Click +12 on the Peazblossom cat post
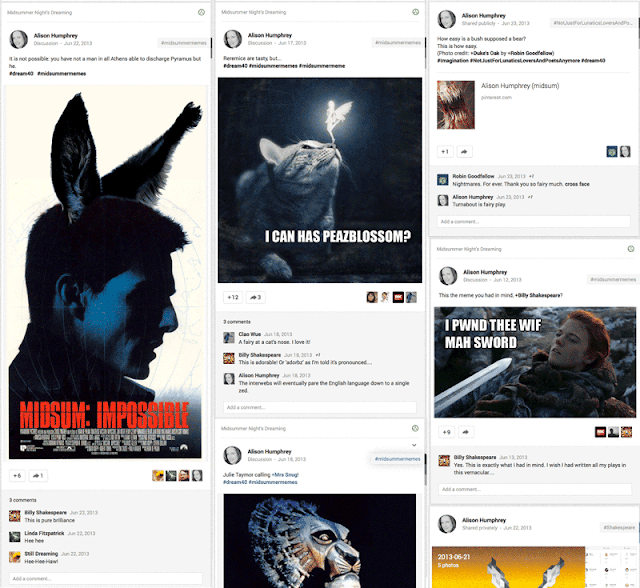 [233, 297]
